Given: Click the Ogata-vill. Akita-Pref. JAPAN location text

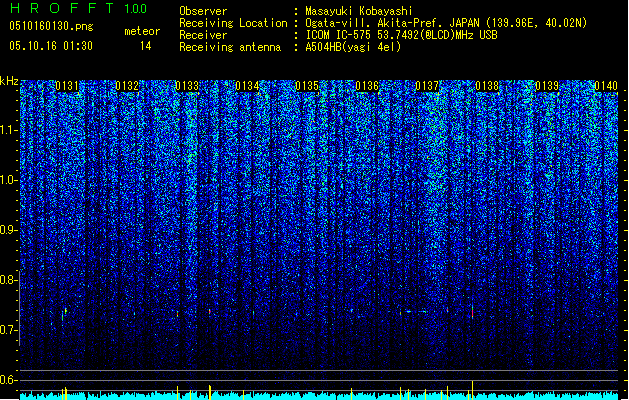Looking at the screenshot, I should (446, 23).
